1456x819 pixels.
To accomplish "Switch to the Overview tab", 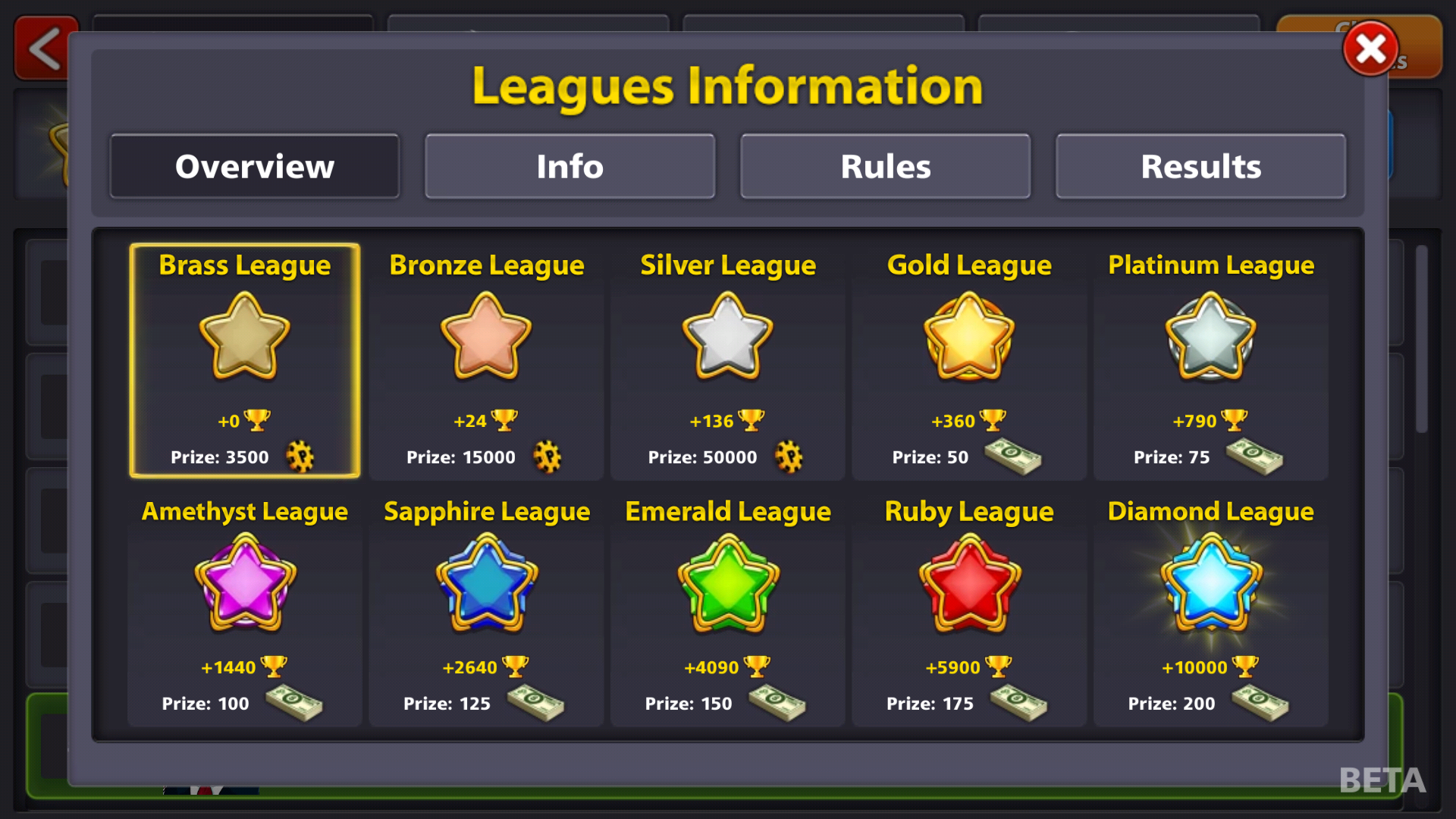I will pos(255,166).
